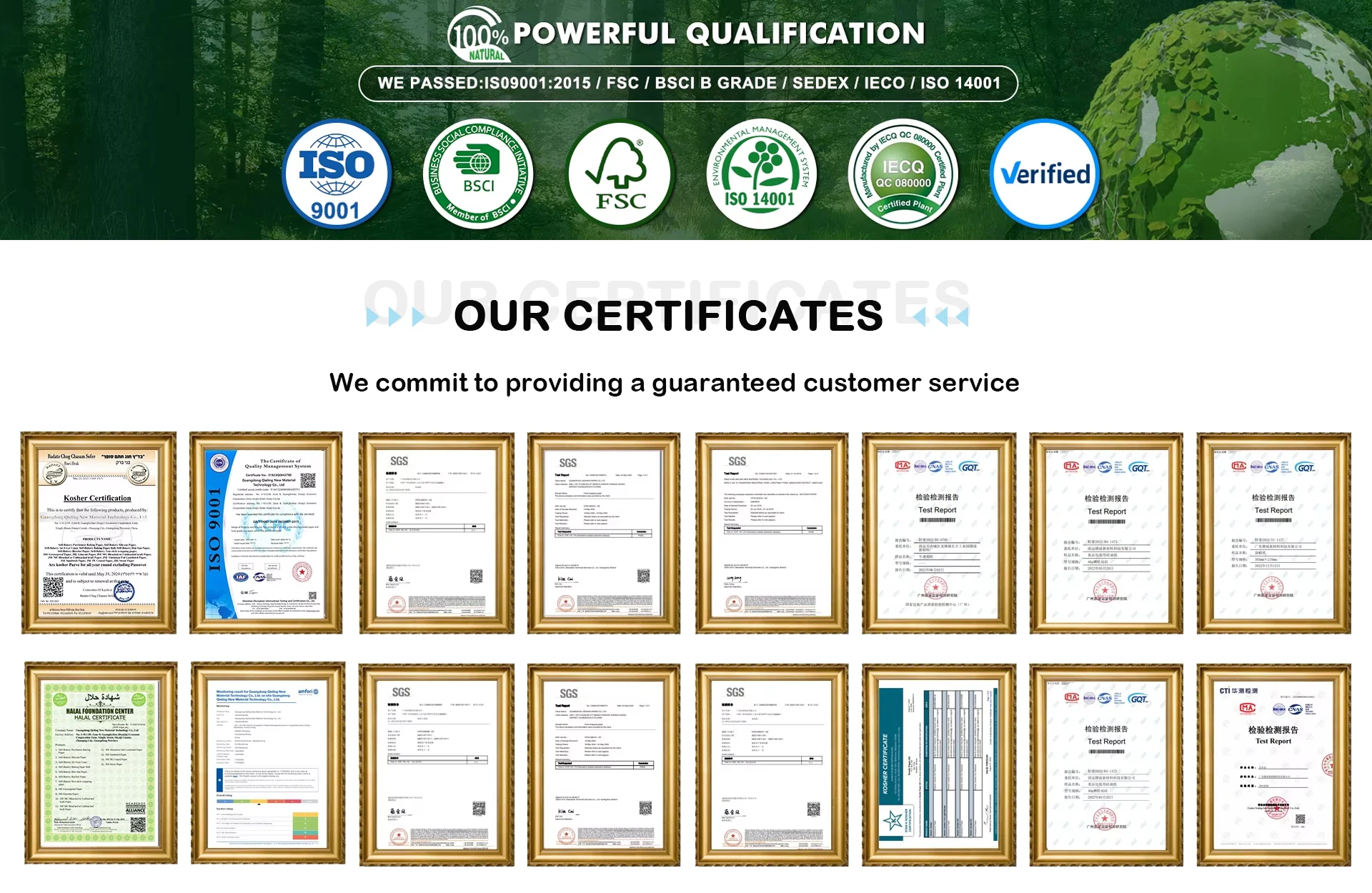Click the IECQ QC 080000 badge
1372x893 pixels.
903,174
